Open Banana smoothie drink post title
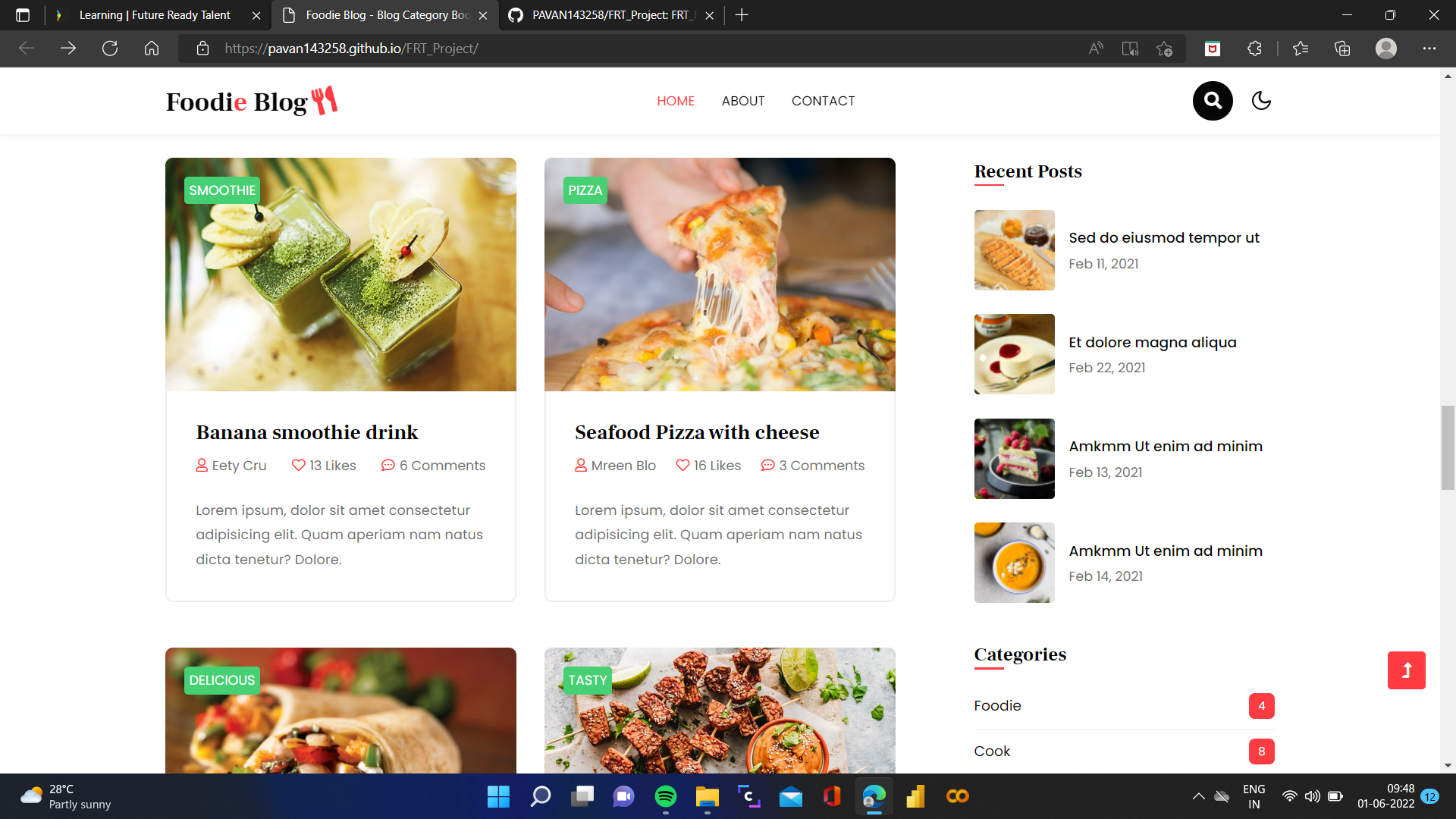Screen dimensions: 1456x819 [307, 432]
